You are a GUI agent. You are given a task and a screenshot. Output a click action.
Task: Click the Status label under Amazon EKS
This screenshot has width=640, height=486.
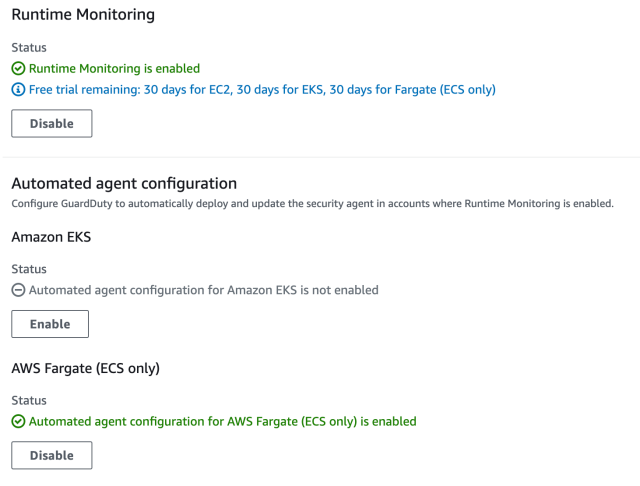point(29,269)
